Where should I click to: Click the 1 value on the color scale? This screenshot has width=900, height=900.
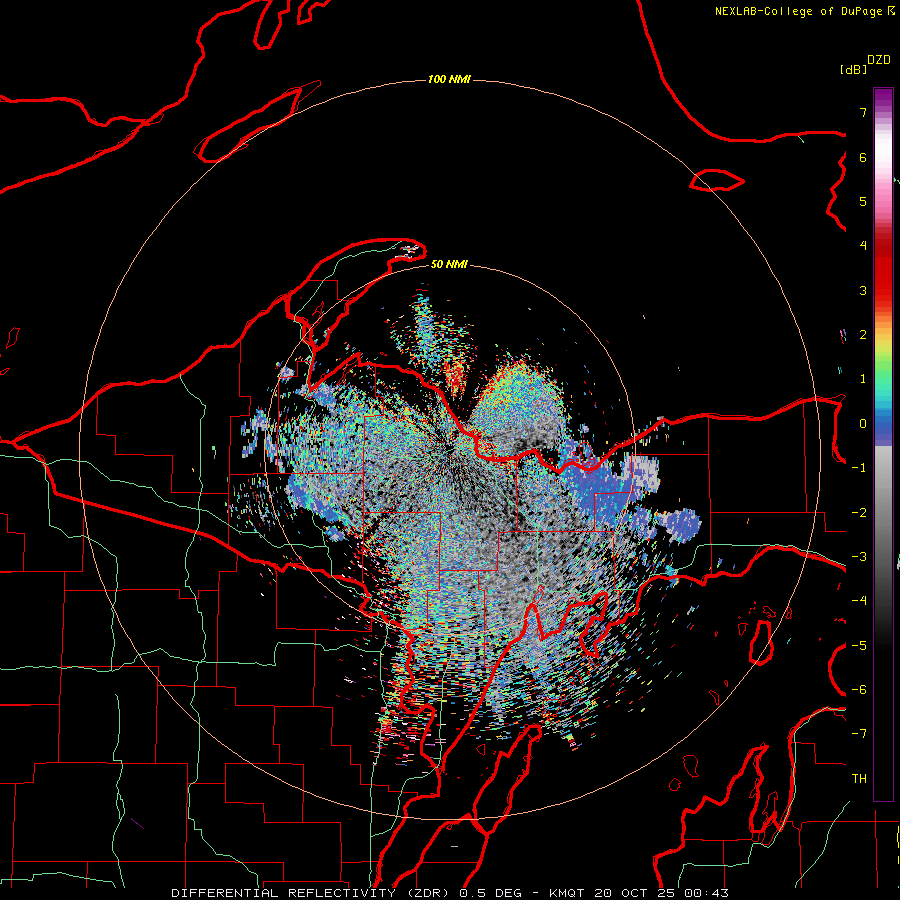tap(863, 379)
